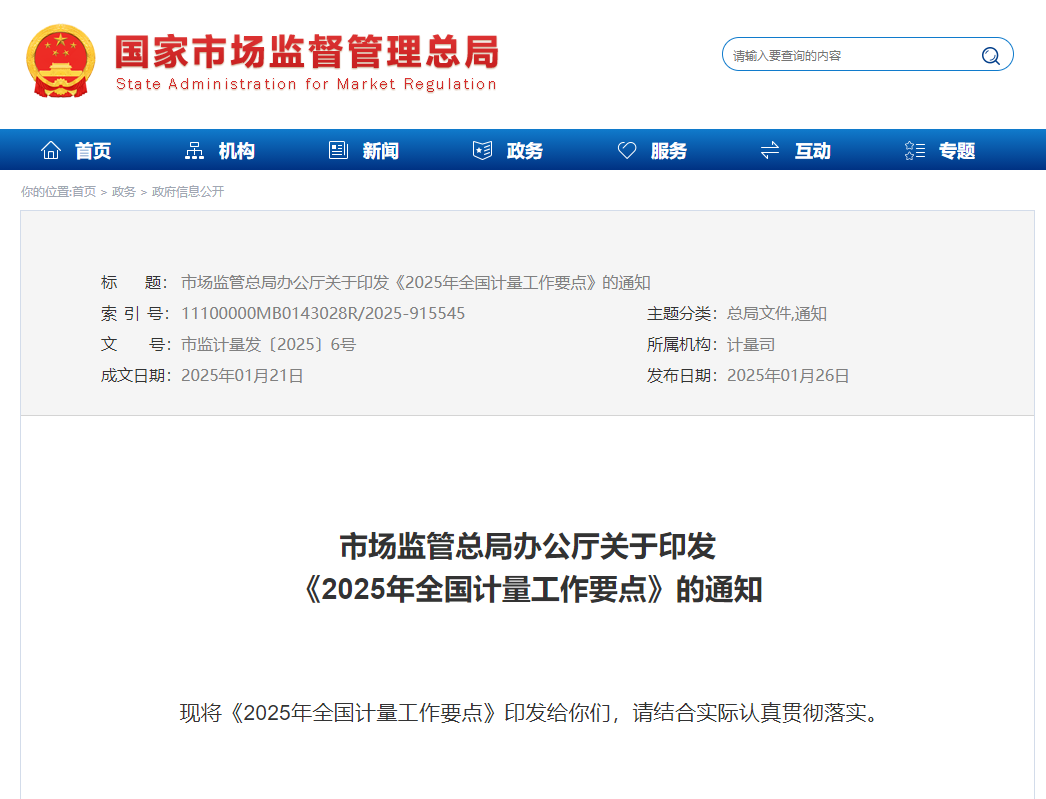Click the 首页 breadcrumb link
Viewport: 1046px width, 799px height.
click(x=84, y=192)
